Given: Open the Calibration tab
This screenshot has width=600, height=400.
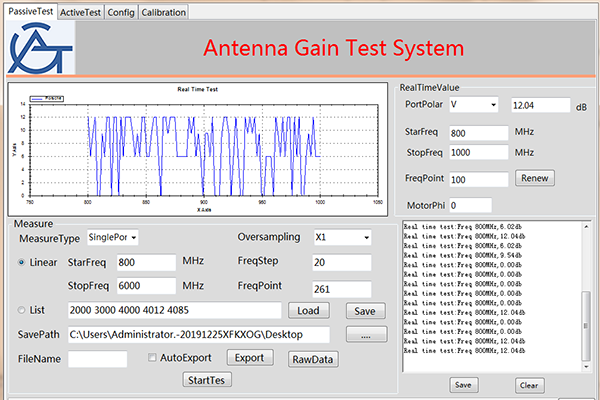Looking at the screenshot, I should tap(163, 12).
